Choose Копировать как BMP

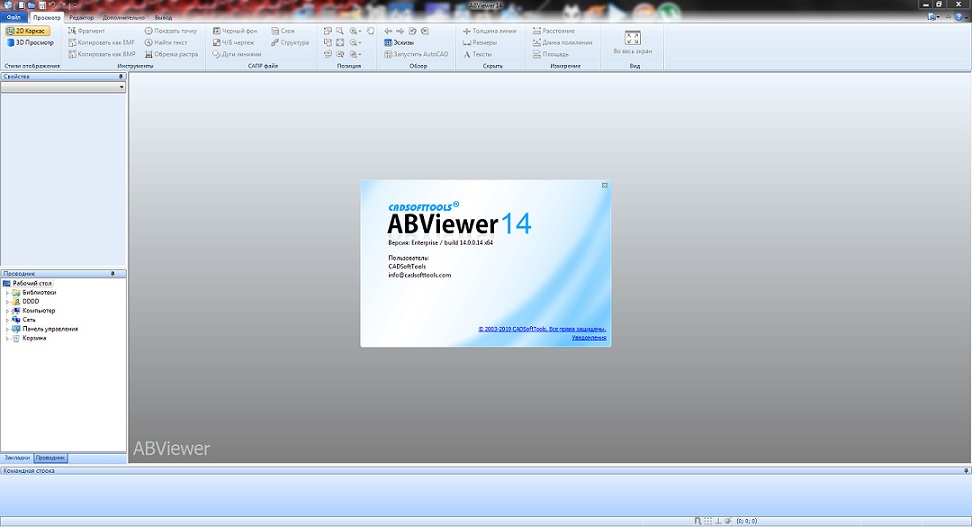(x=102, y=54)
